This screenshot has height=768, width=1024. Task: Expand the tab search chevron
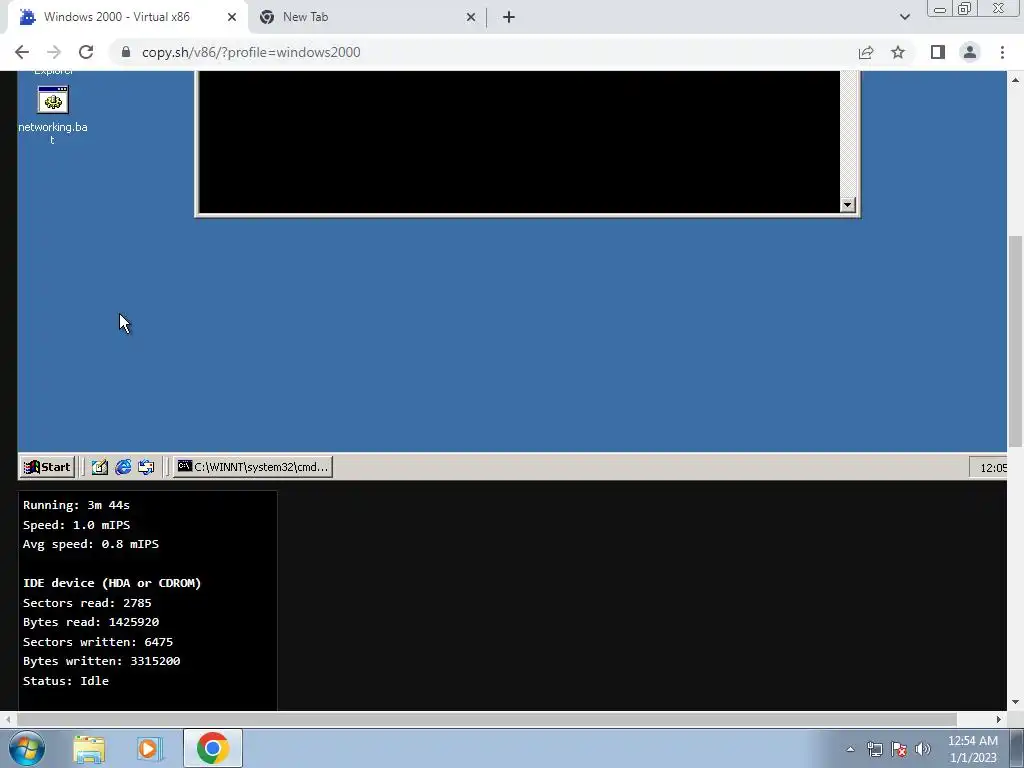point(904,17)
